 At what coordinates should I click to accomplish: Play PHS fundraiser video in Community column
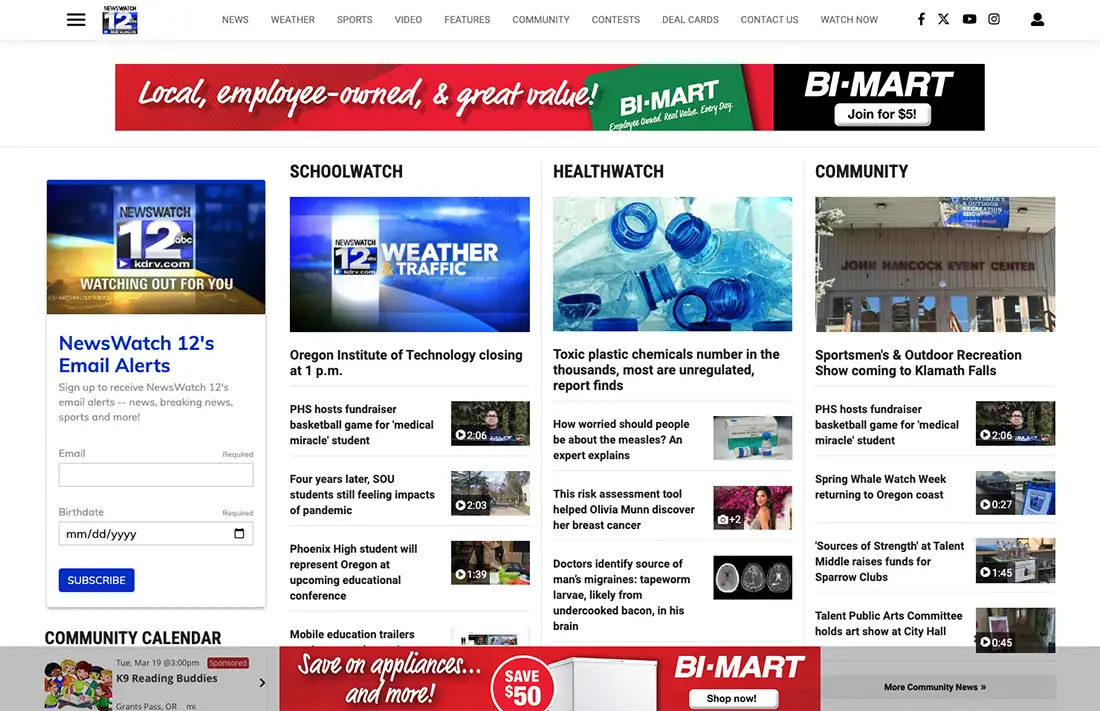1015,423
